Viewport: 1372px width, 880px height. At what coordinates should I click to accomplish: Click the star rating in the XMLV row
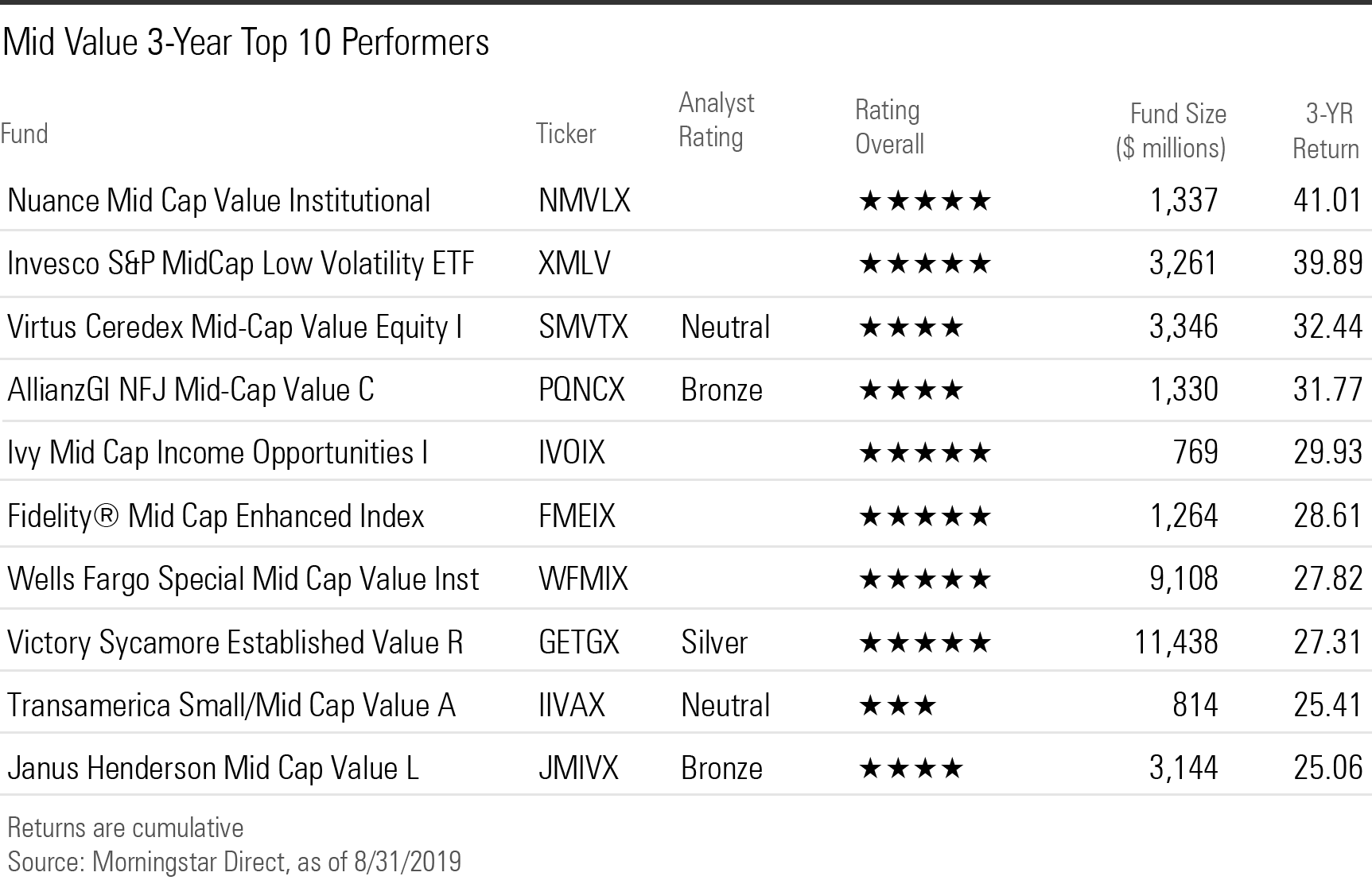925,264
